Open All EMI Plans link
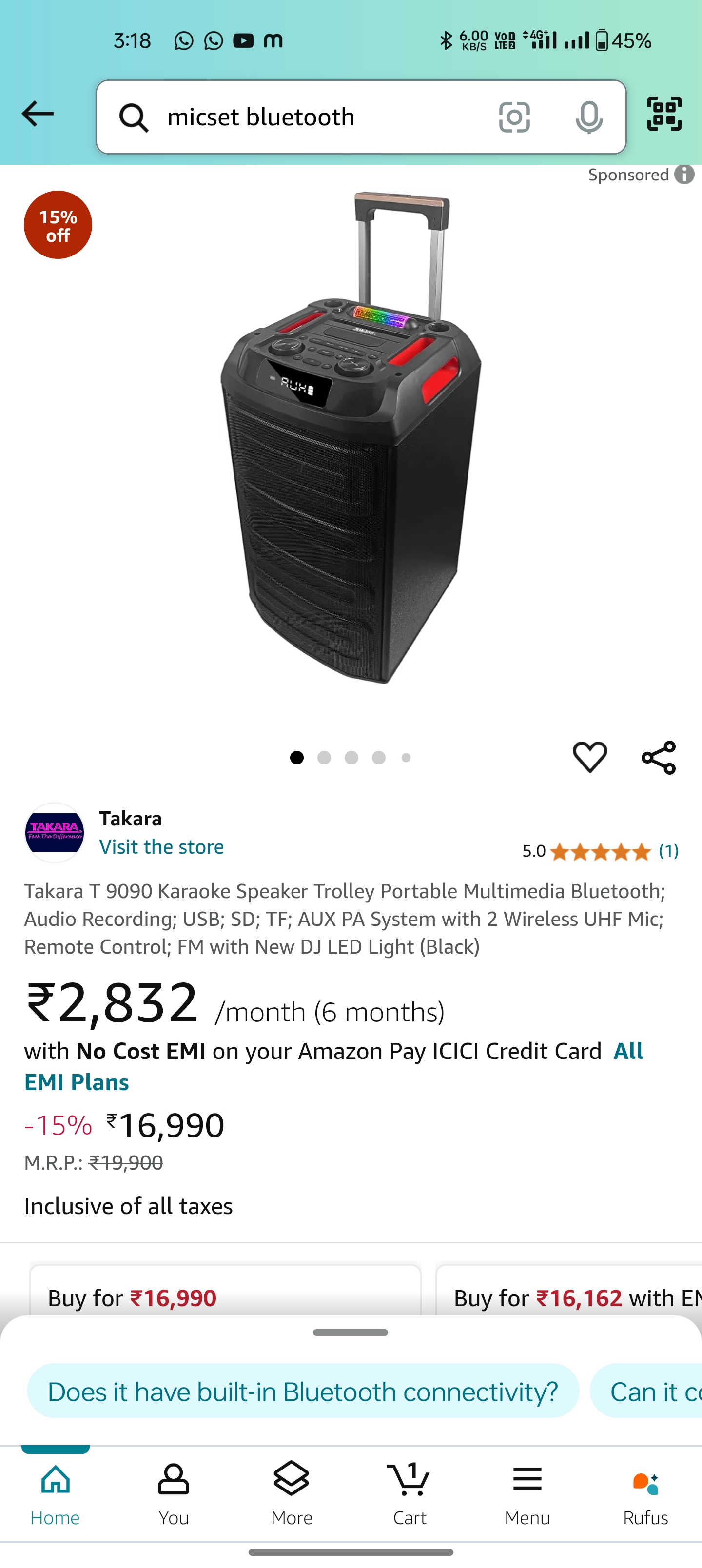Screen dimensions: 702x1568 point(333,1066)
